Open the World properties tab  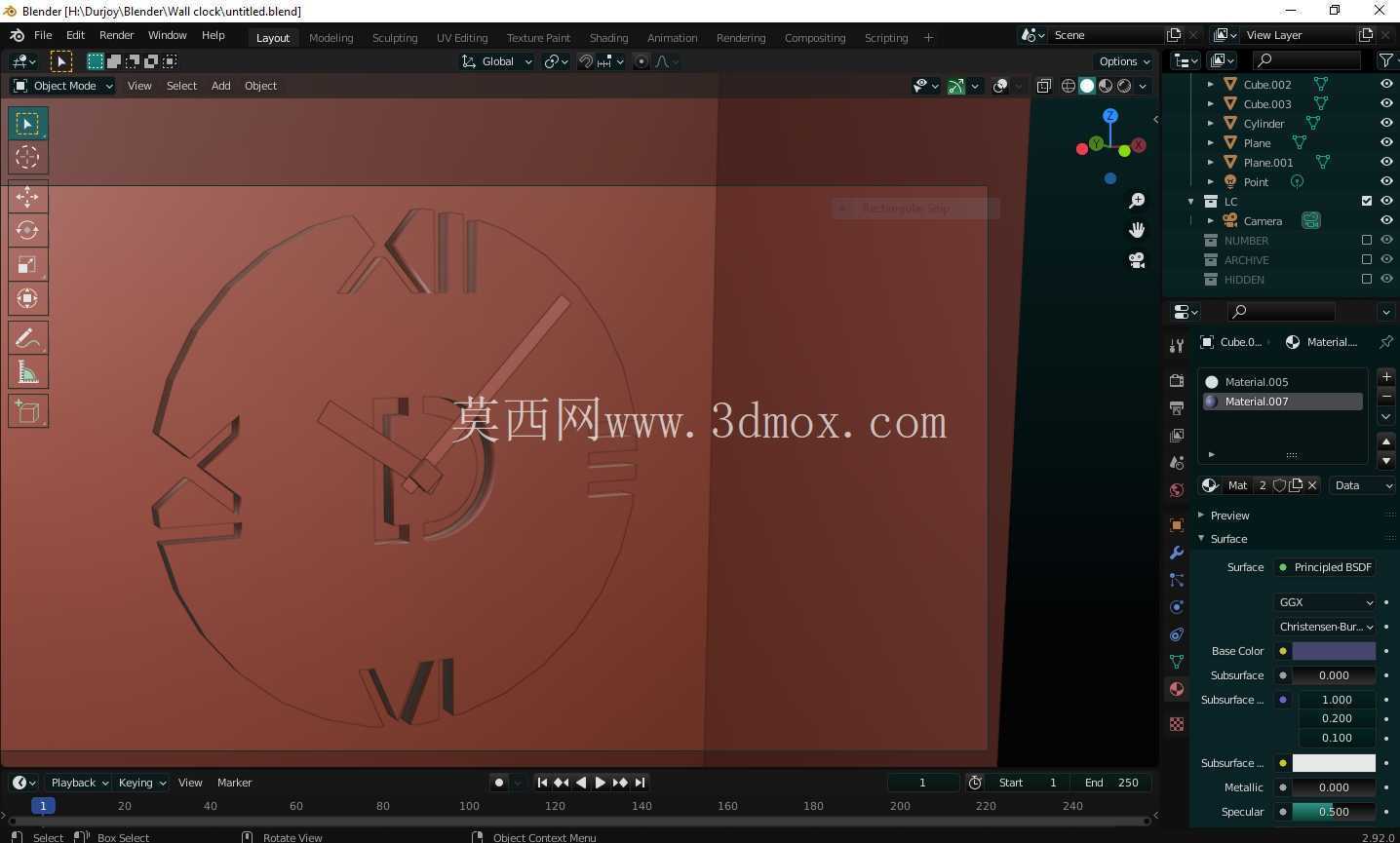[x=1177, y=490]
